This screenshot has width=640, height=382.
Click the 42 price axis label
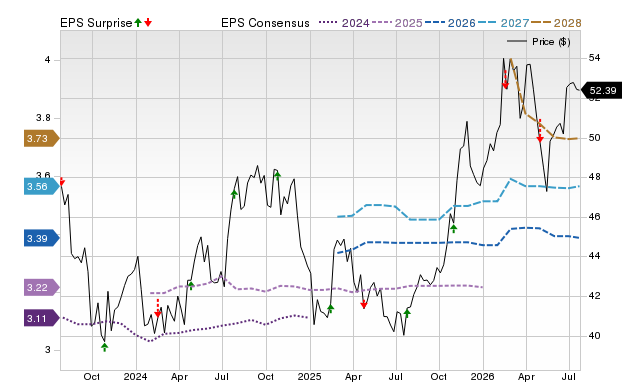pos(594,295)
